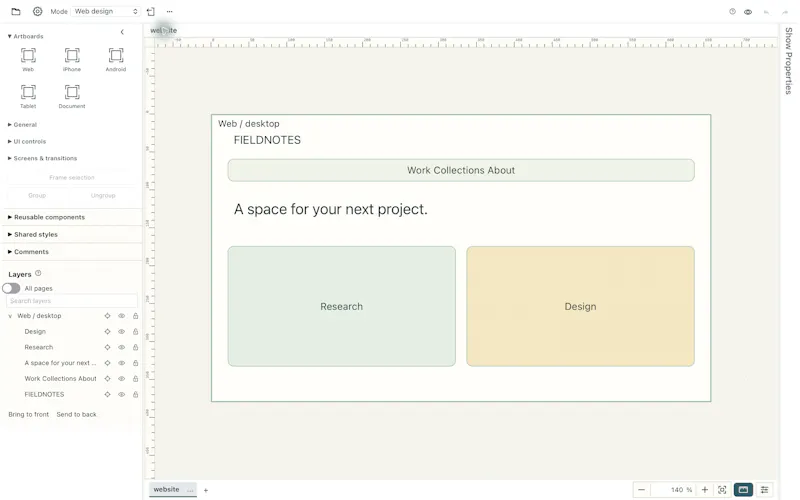Hide the Work Collections About layer
This screenshot has height=500, width=800.
click(x=121, y=379)
